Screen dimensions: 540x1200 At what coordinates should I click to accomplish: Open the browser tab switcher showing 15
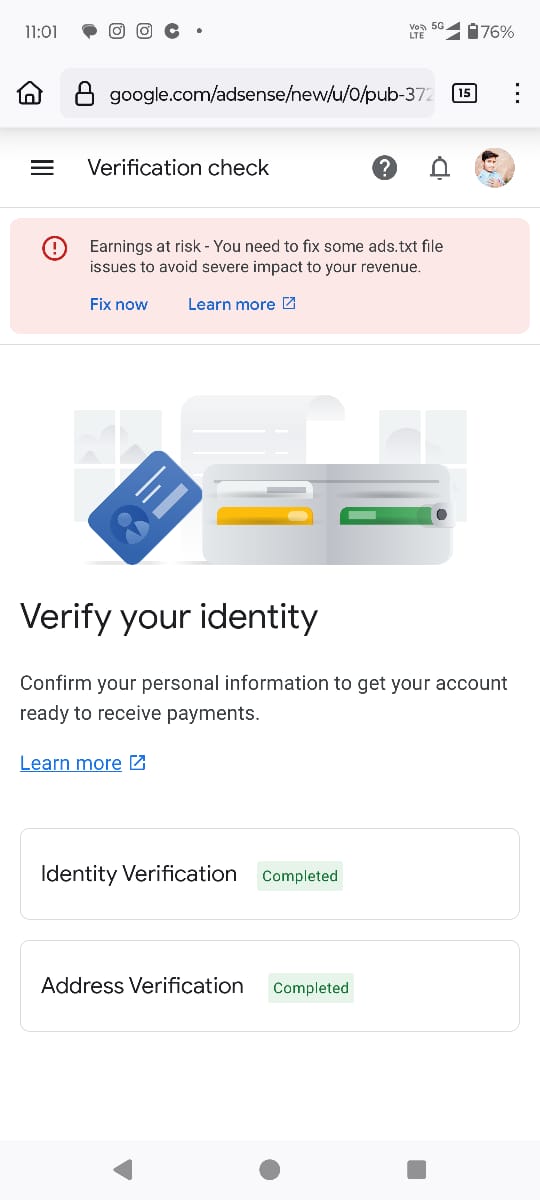(x=464, y=93)
